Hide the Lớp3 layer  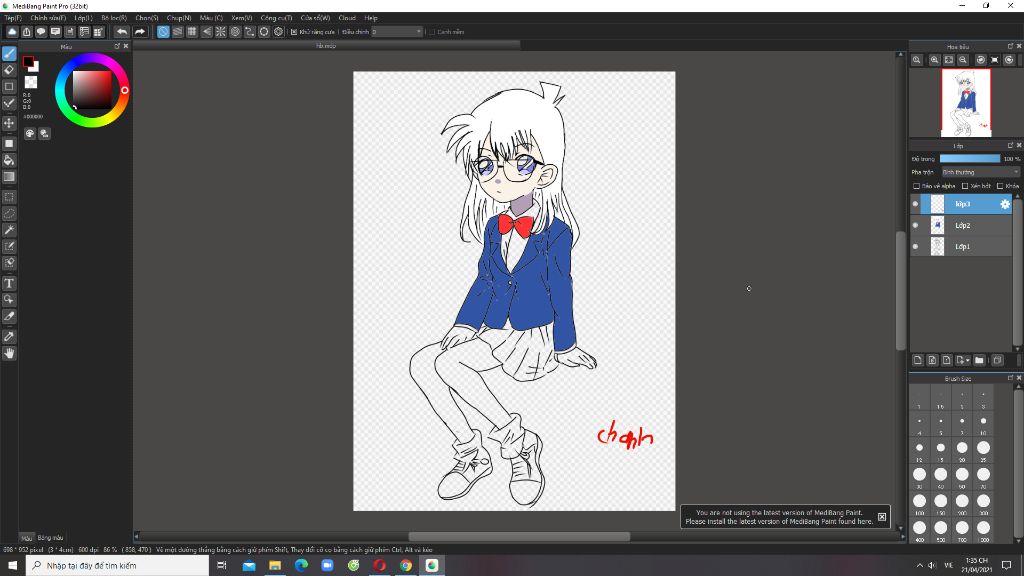[915, 204]
